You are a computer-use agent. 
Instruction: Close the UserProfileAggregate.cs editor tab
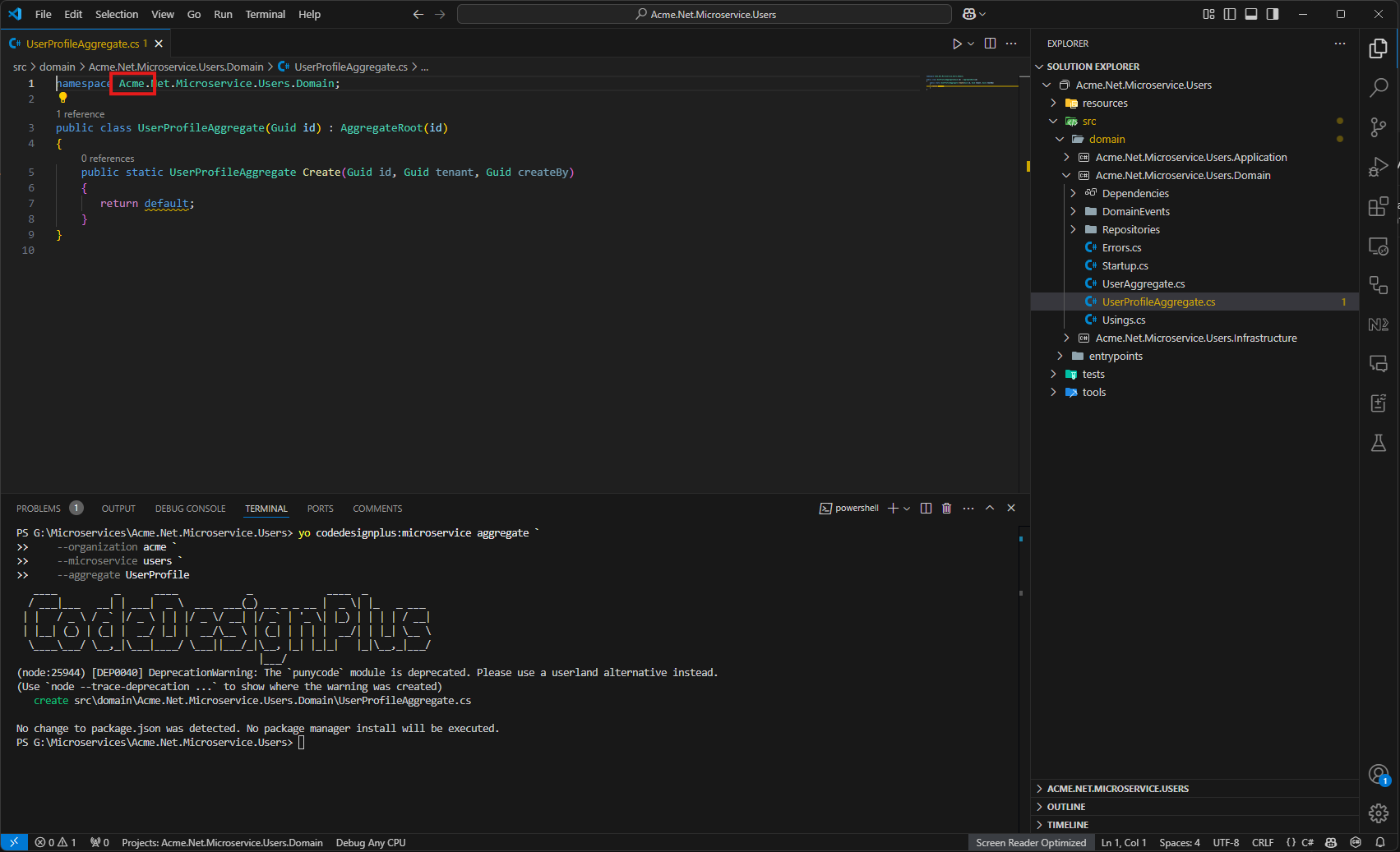coord(159,44)
